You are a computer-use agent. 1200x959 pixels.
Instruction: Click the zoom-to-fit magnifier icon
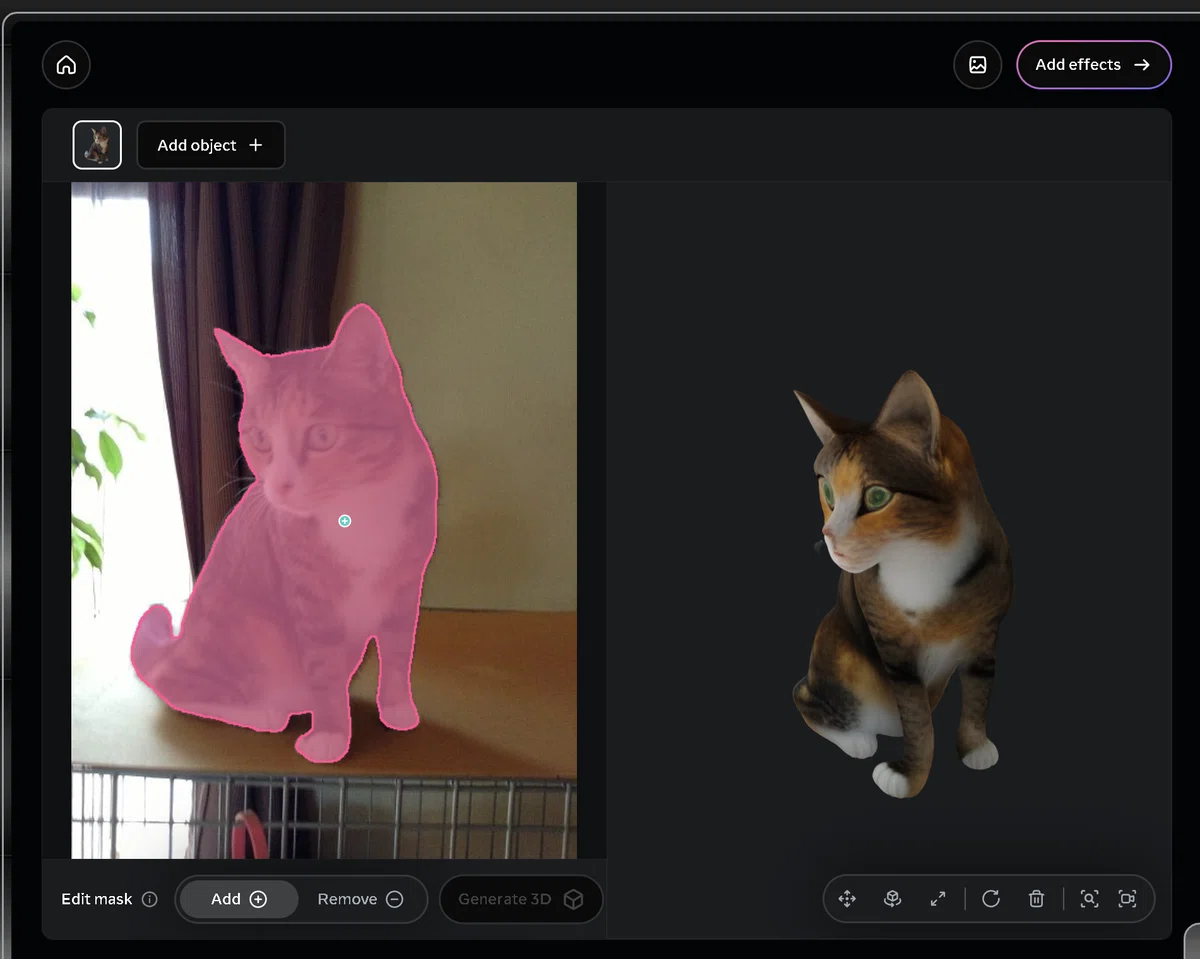point(1089,899)
